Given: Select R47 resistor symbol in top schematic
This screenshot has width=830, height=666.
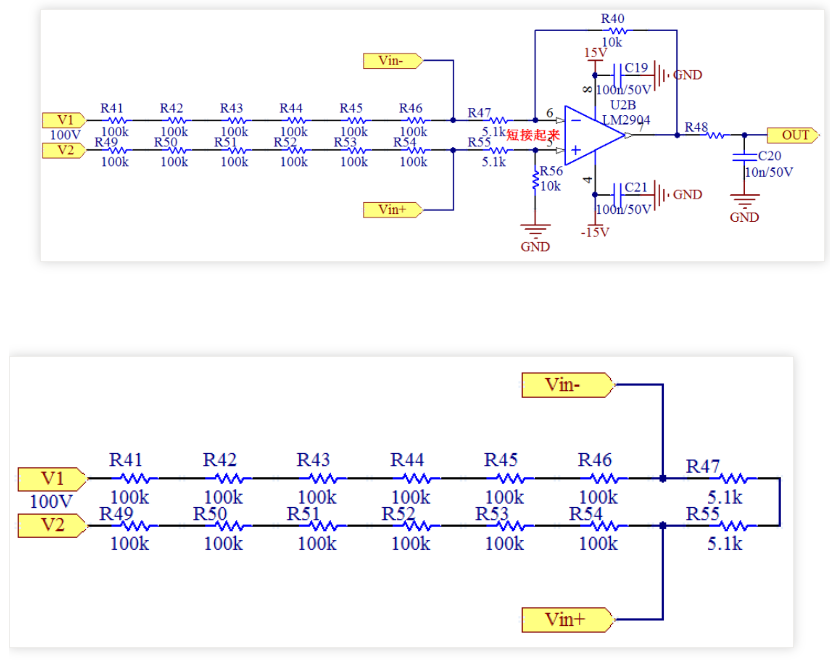Looking at the screenshot, I should click(x=498, y=121).
